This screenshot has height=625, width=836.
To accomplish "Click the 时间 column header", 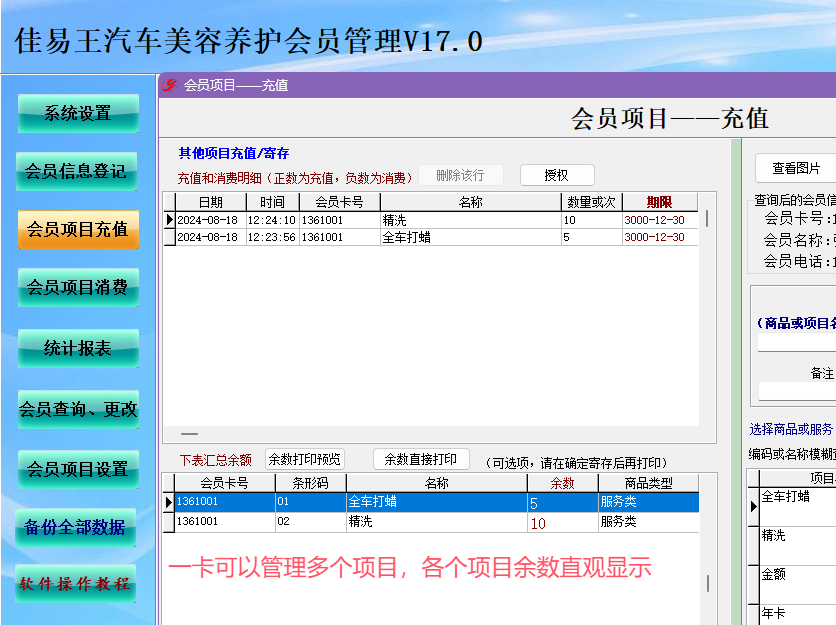I will click(x=272, y=202).
